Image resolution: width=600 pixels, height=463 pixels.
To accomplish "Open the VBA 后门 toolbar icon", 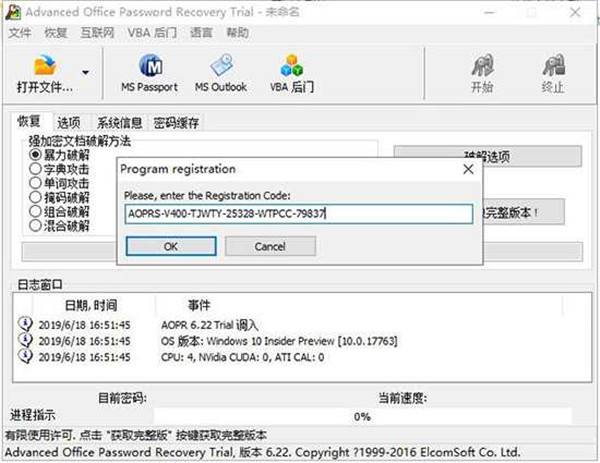I will tap(292, 66).
